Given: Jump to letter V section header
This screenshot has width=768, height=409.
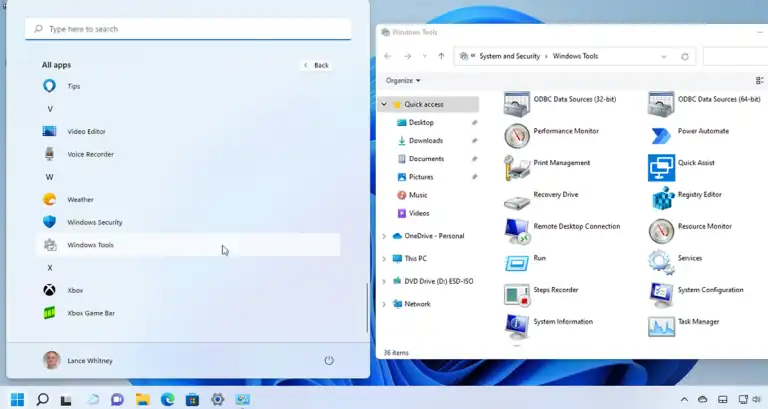Looking at the screenshot, I should click(x=49, y=109).
